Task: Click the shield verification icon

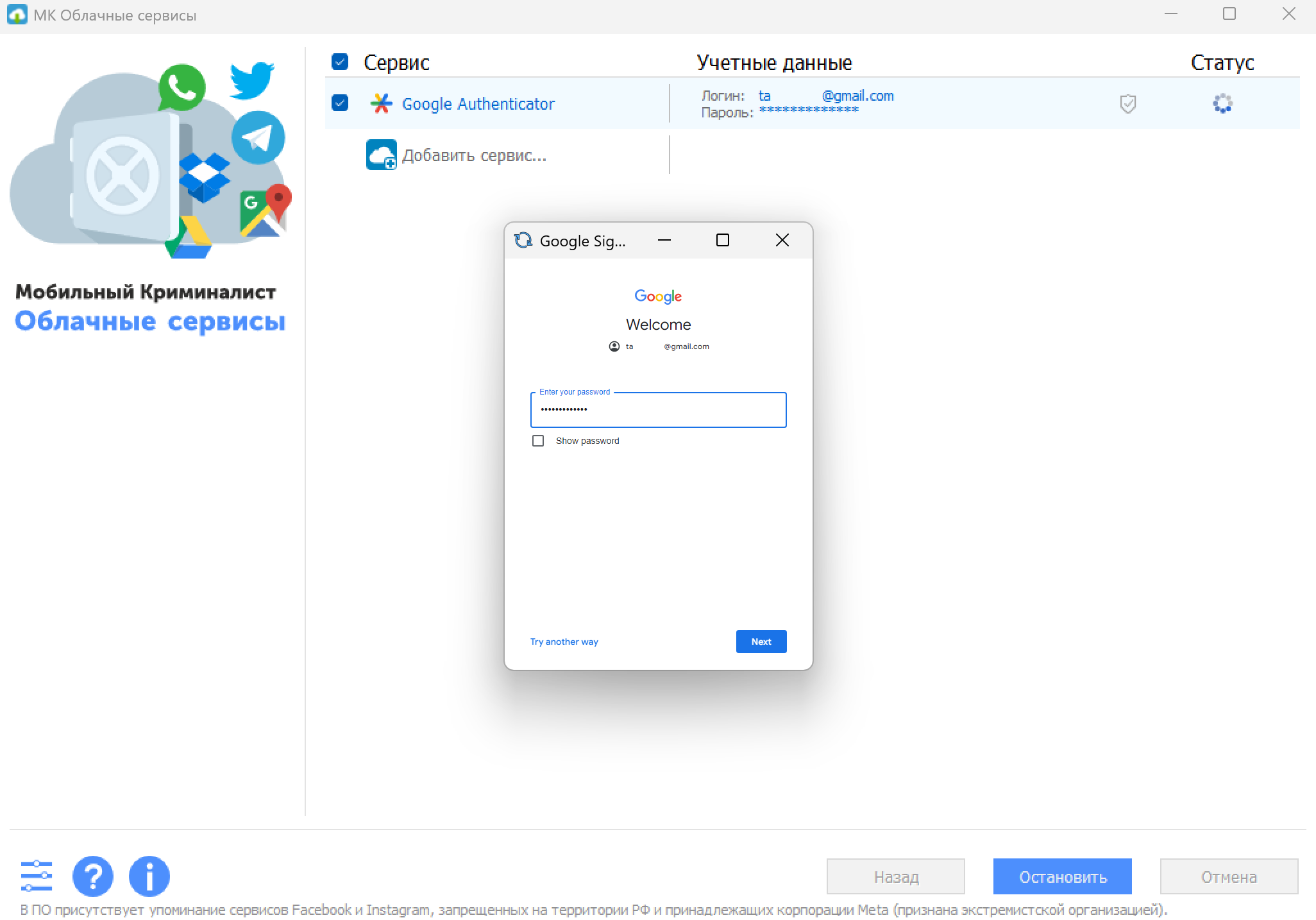Action: coord(1127,103)
